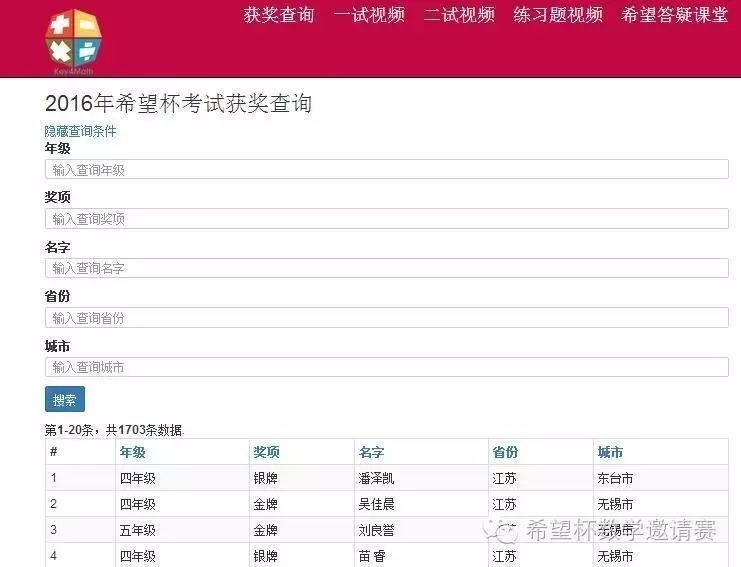Focus the 输入查询年级 input field
Image resolution: width=741 pixels, height=567 pixels.
387,169
